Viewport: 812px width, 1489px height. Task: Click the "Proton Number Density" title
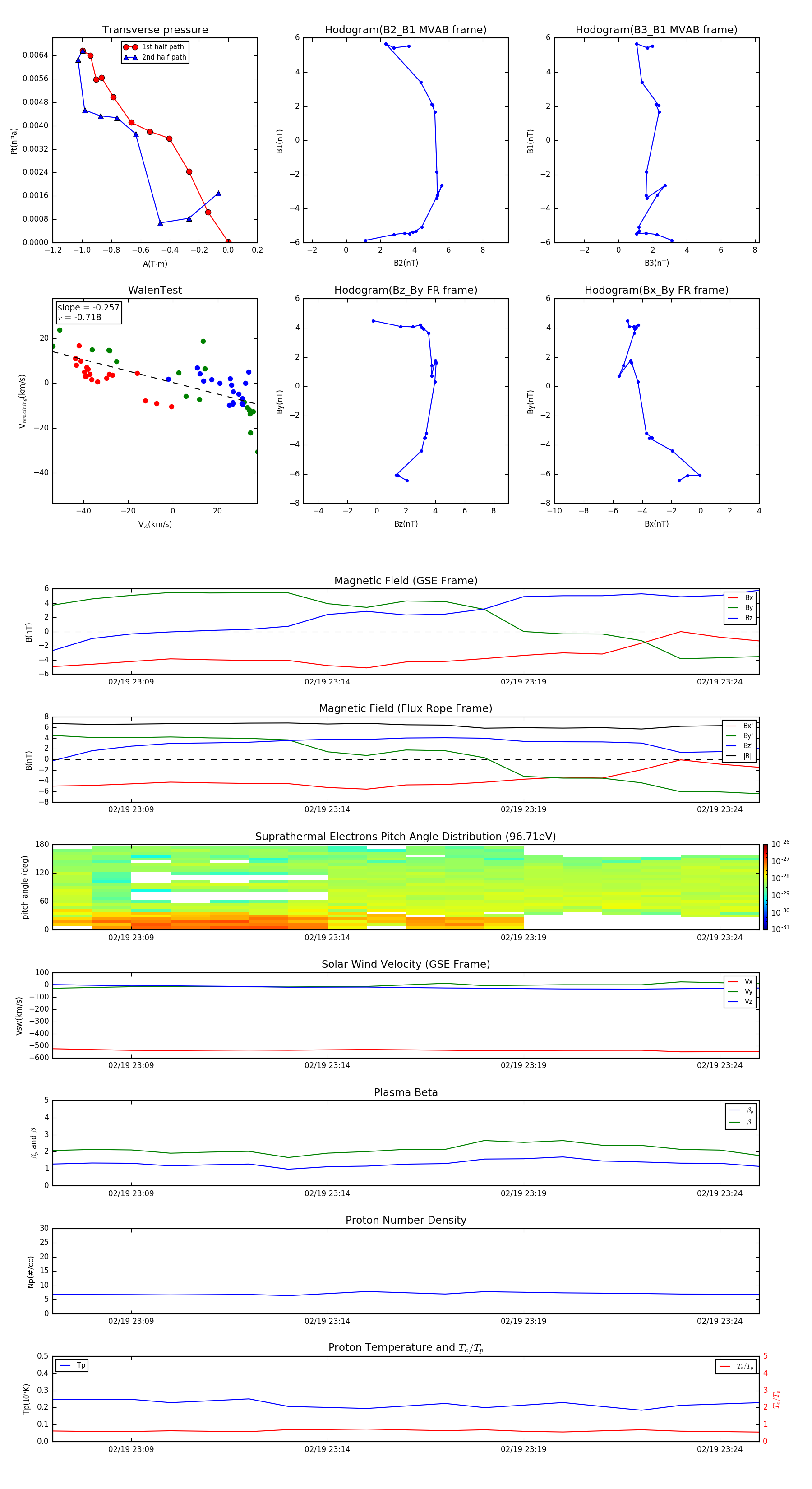coord(406,1220)
